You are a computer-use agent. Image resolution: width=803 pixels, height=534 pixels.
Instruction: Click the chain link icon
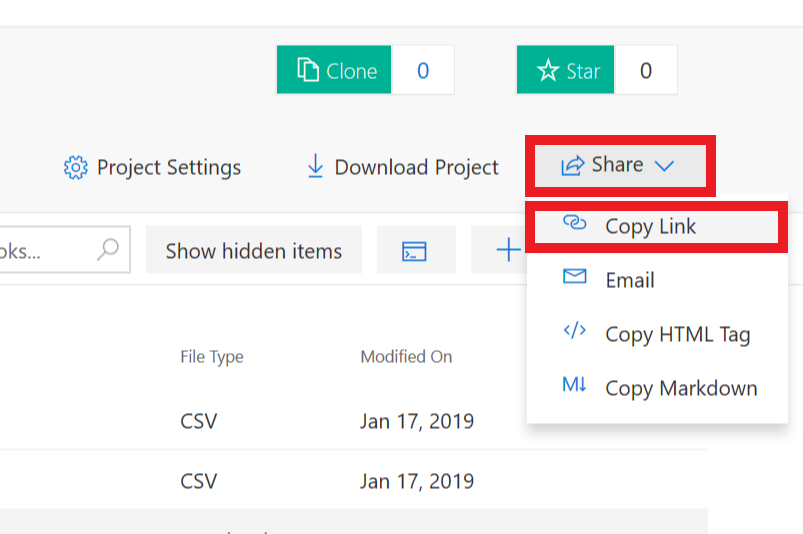tap(575, 223)
